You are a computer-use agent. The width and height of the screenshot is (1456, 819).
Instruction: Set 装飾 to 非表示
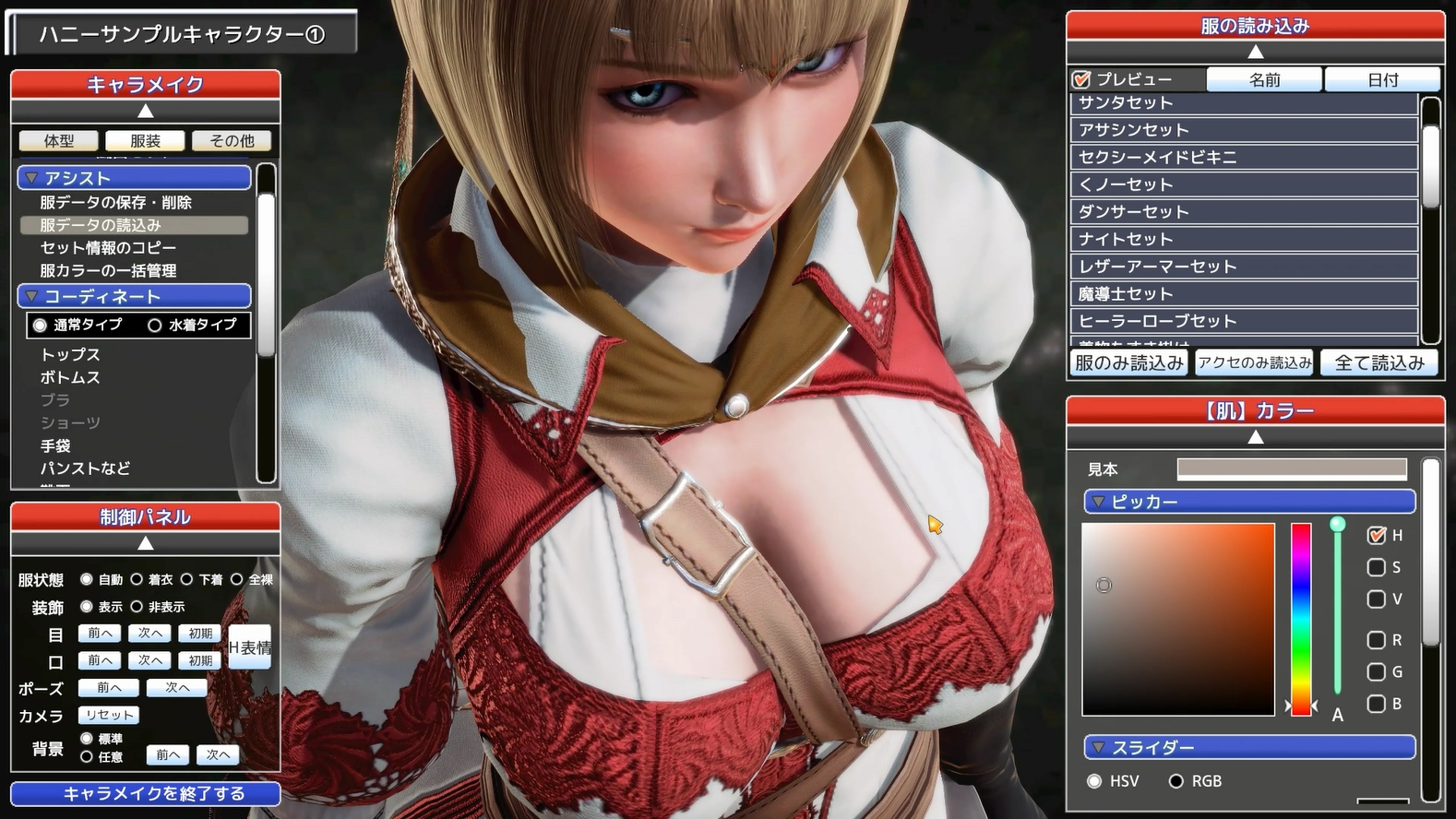pos(137,606)
